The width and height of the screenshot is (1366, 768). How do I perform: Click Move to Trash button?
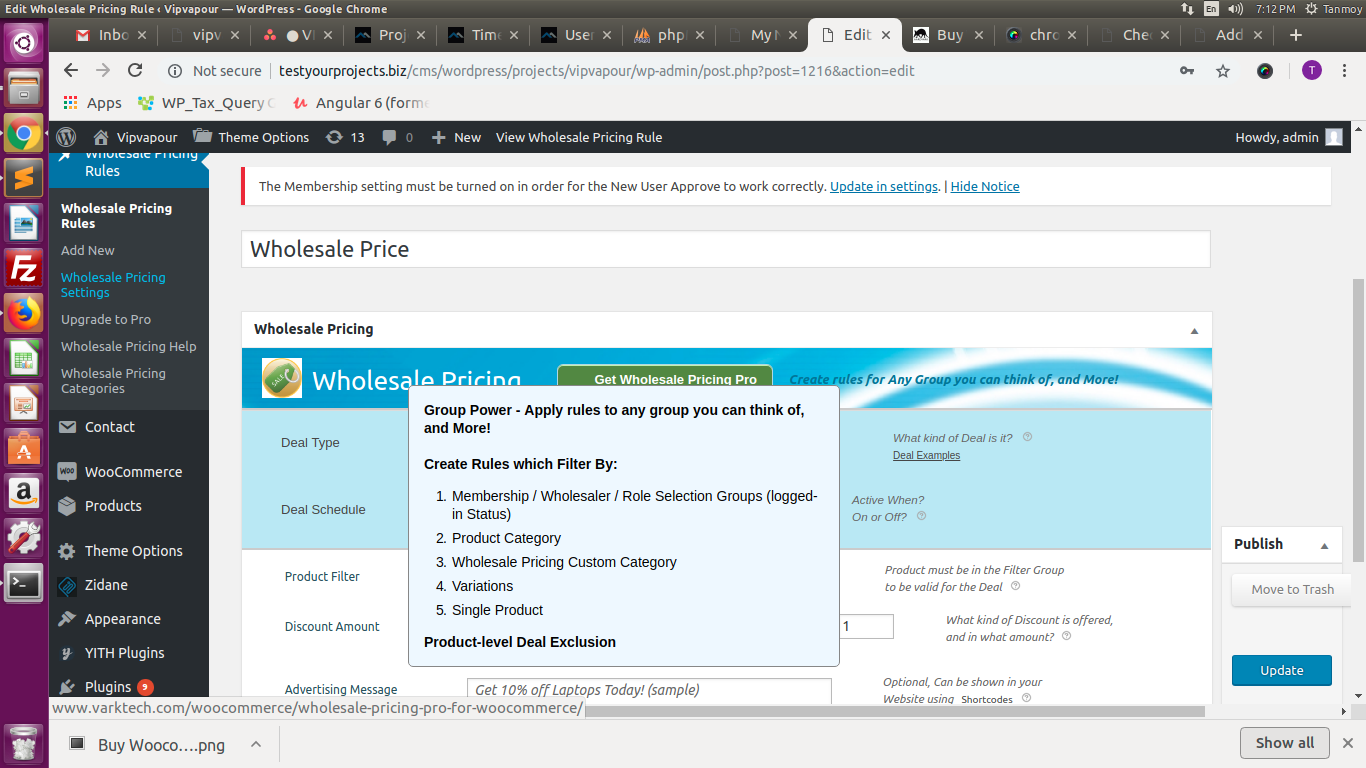(1292, 589)
